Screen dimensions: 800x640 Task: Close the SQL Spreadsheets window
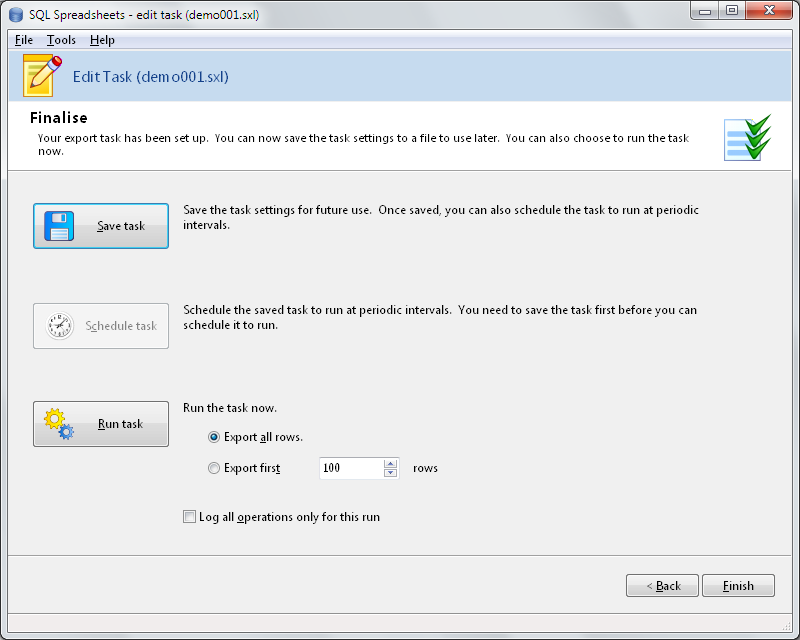766,12
